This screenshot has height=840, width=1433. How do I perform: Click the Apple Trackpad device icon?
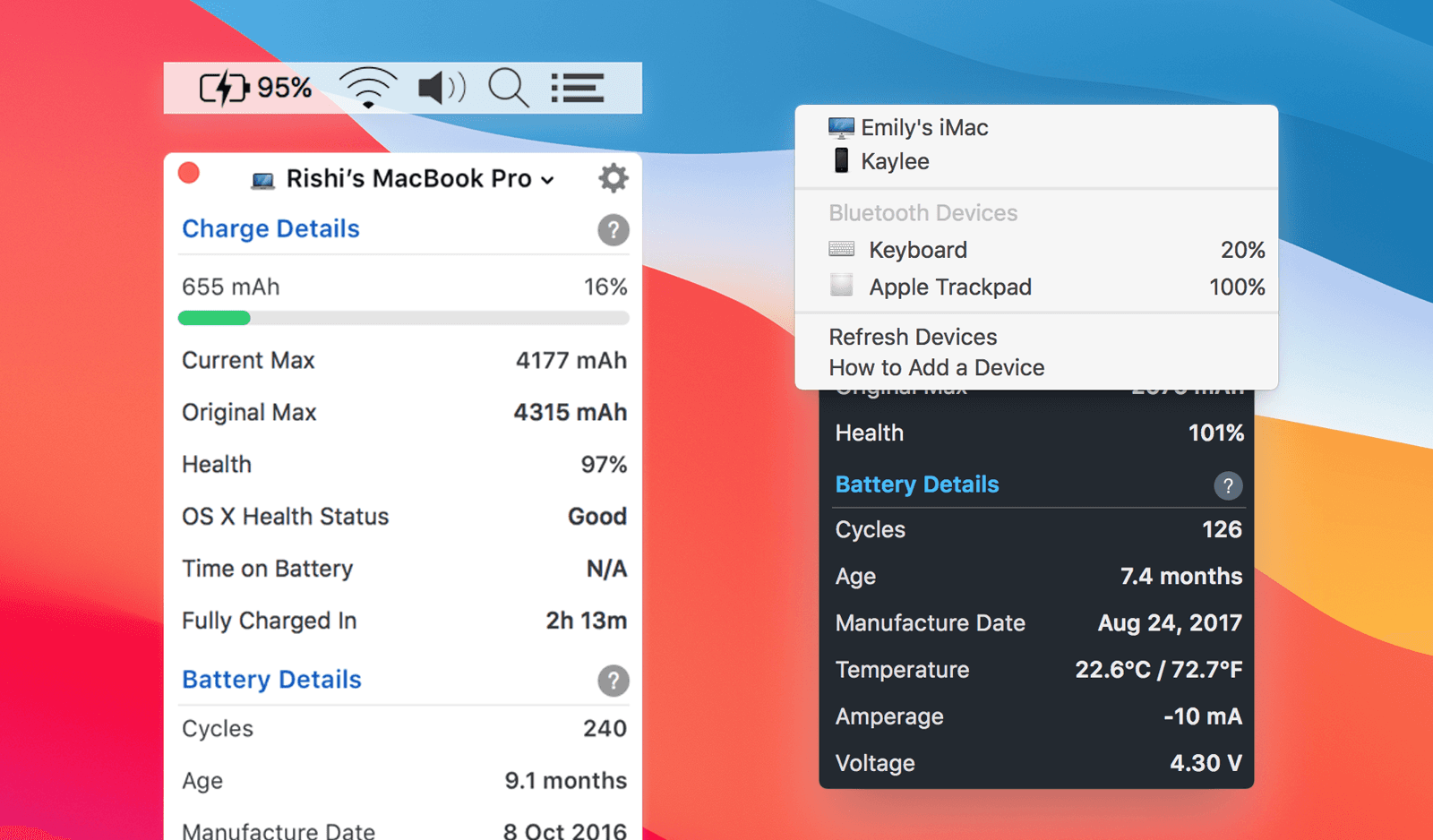click(841, 286)
